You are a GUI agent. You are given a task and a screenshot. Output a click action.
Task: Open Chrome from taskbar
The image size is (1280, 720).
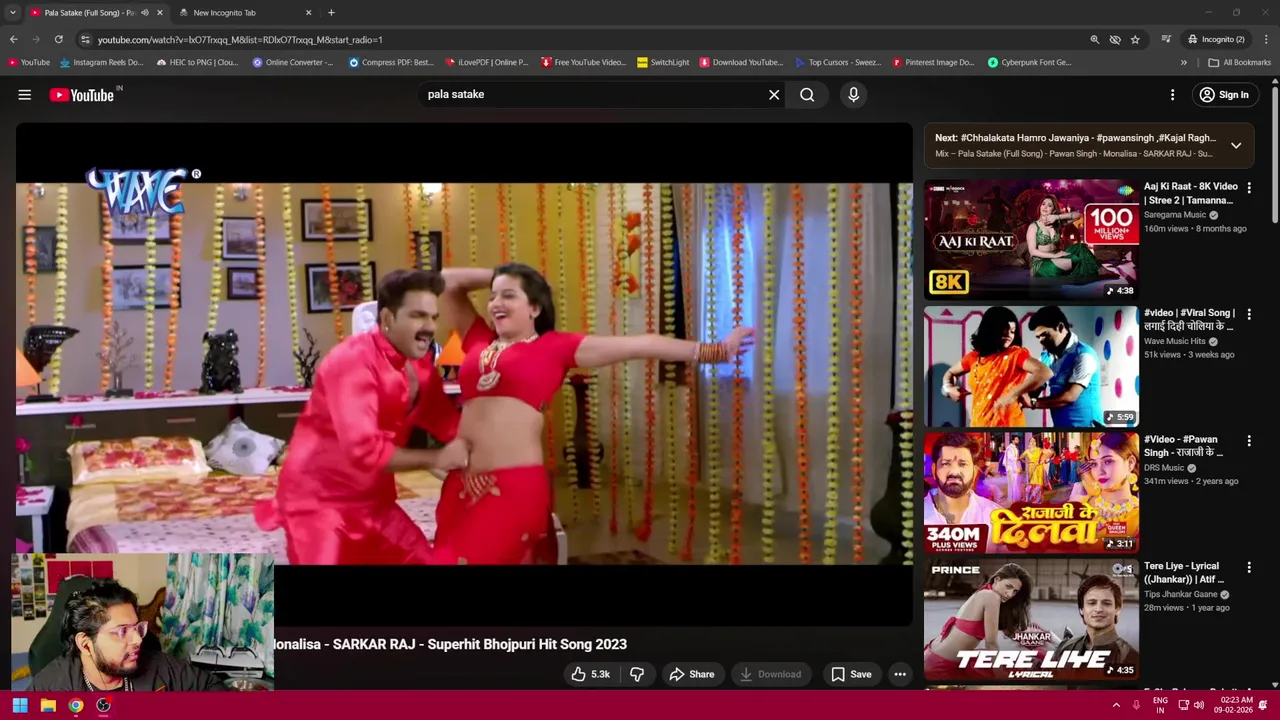pos(76,705)
